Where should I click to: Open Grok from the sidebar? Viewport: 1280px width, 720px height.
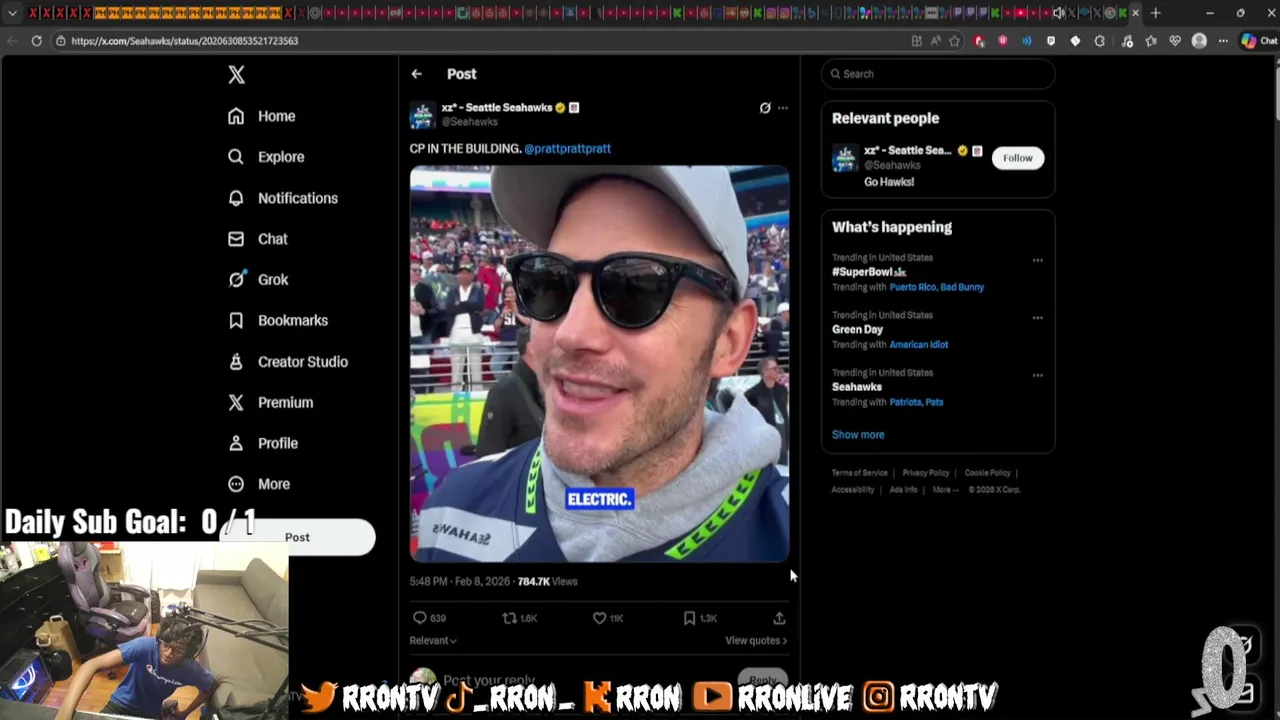click(x=258, y=280)
